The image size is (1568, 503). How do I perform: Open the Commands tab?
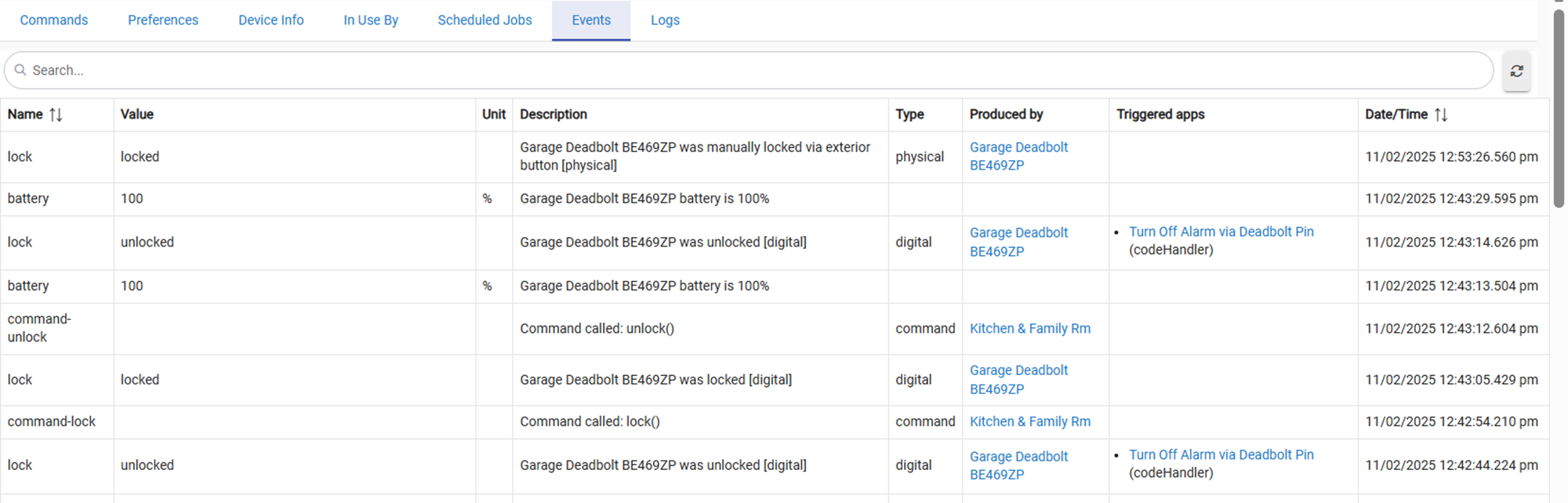53,20
